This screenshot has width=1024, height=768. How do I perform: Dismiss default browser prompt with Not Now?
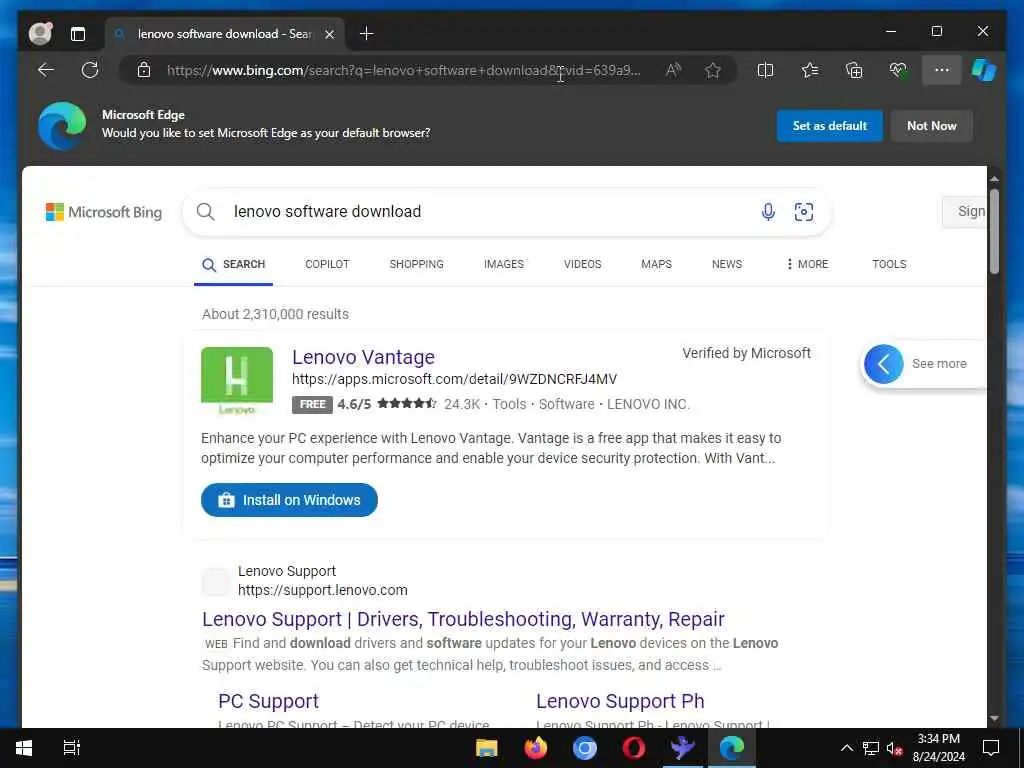coord(931,125)
